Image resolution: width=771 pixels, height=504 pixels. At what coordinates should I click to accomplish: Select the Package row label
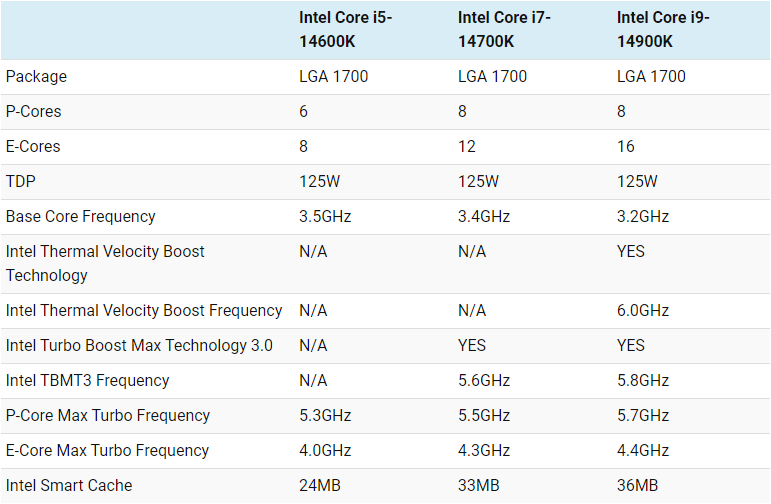[x=37, y=76]
